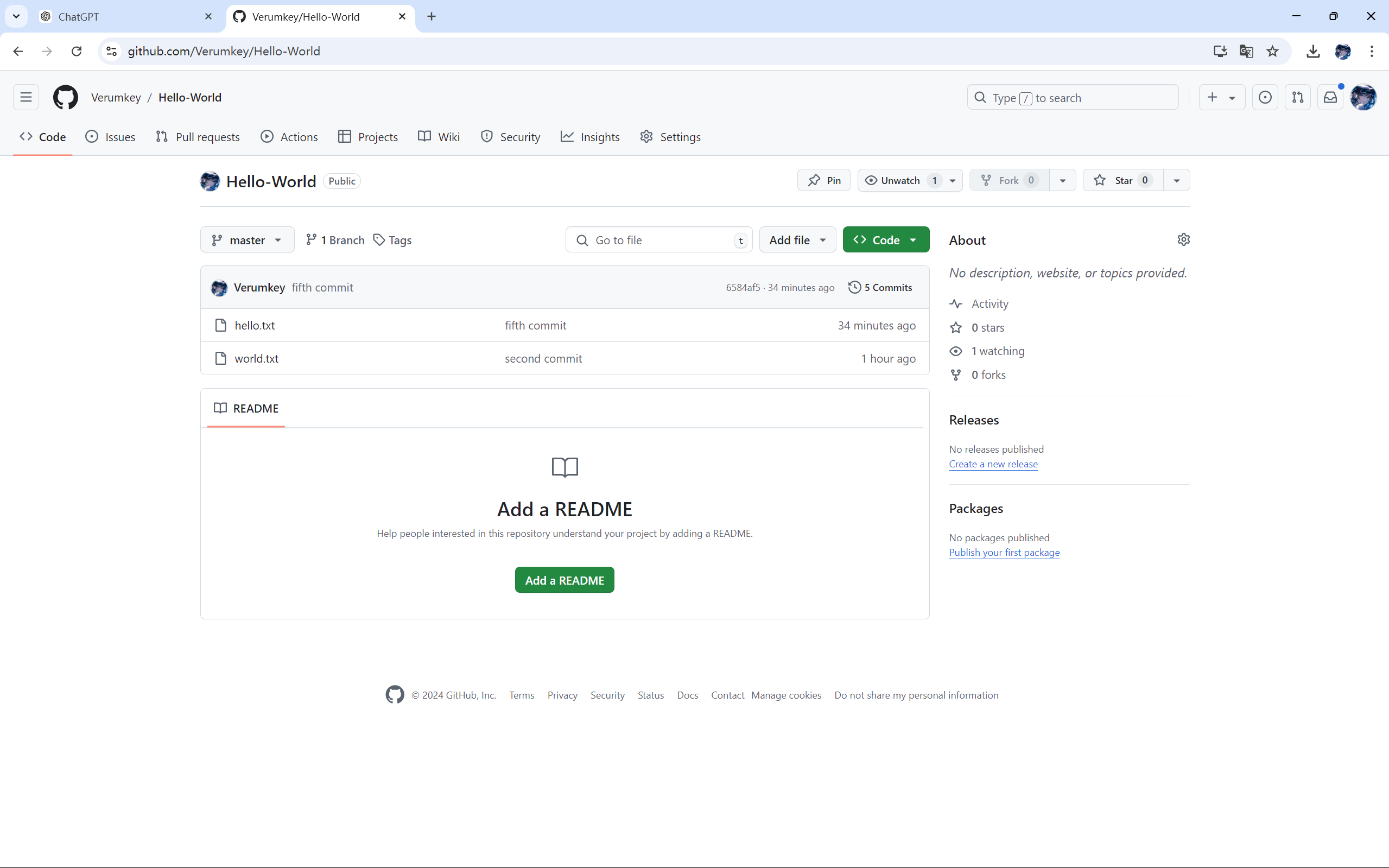Click the Verumkey breadcrumb link
Viewport: 1389px width, 868px height.
(116, 98)
